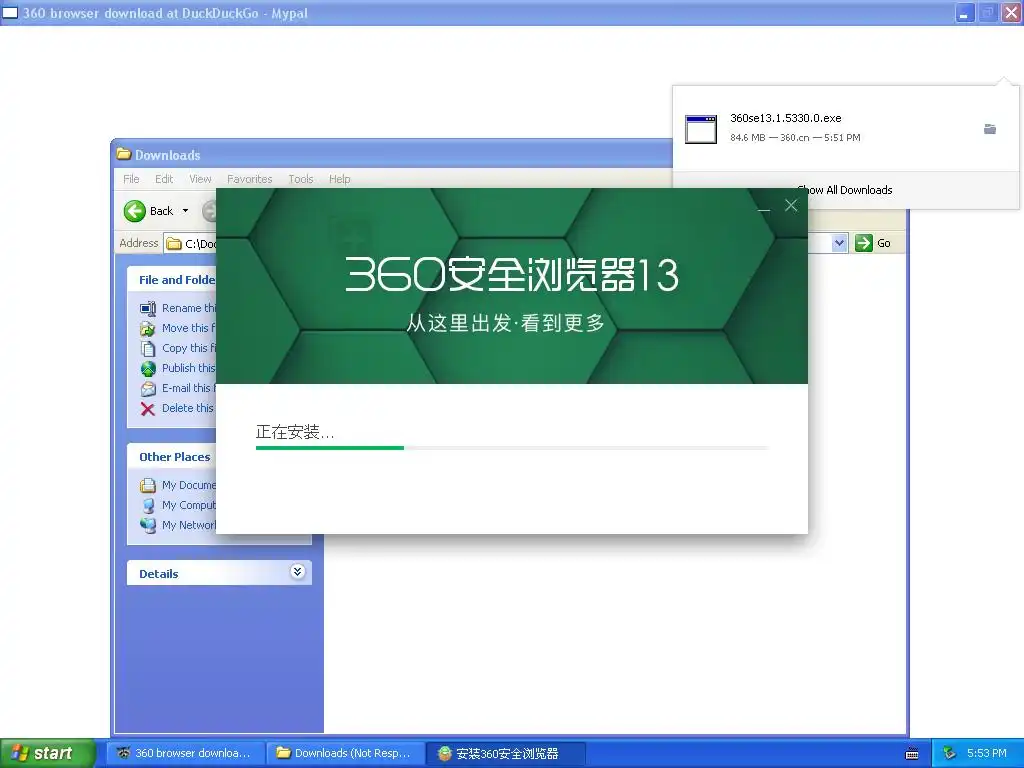Click Copy this file link
This screenshot has width=1024, height=768.
(x=189, y=348)
